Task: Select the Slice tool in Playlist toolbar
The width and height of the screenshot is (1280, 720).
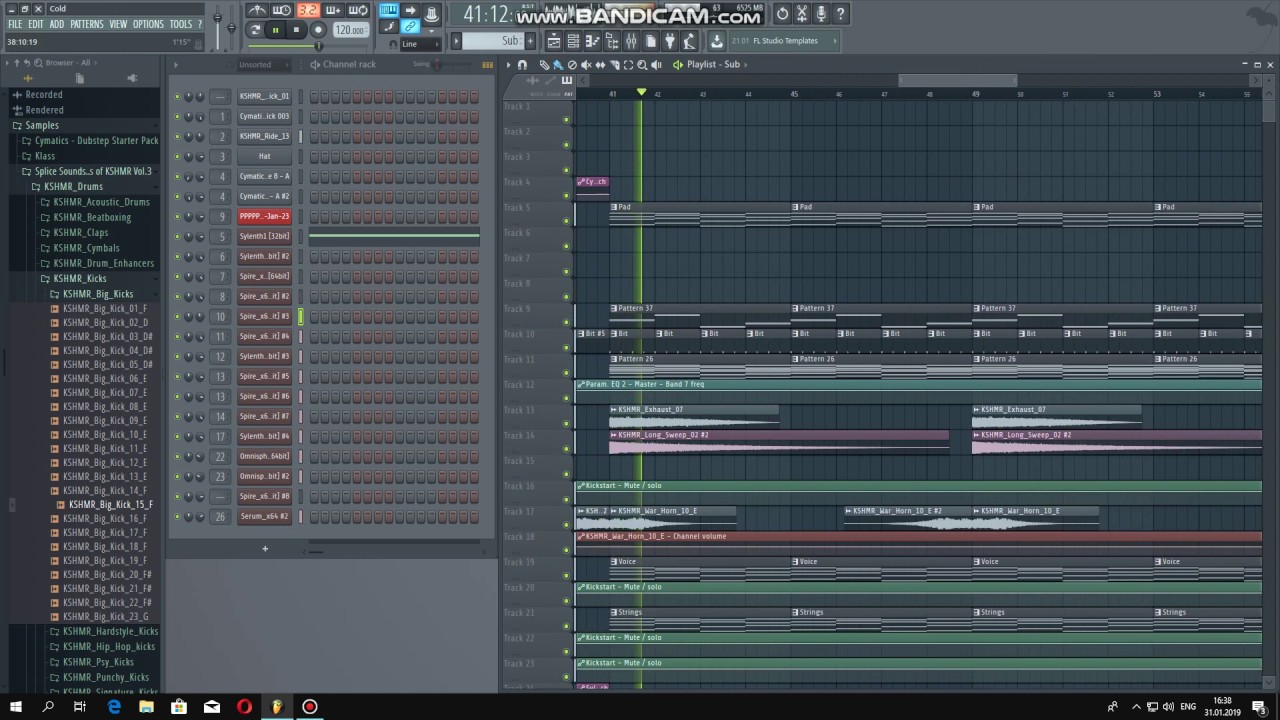Action: pyautogui.click(x=614, y=65)
